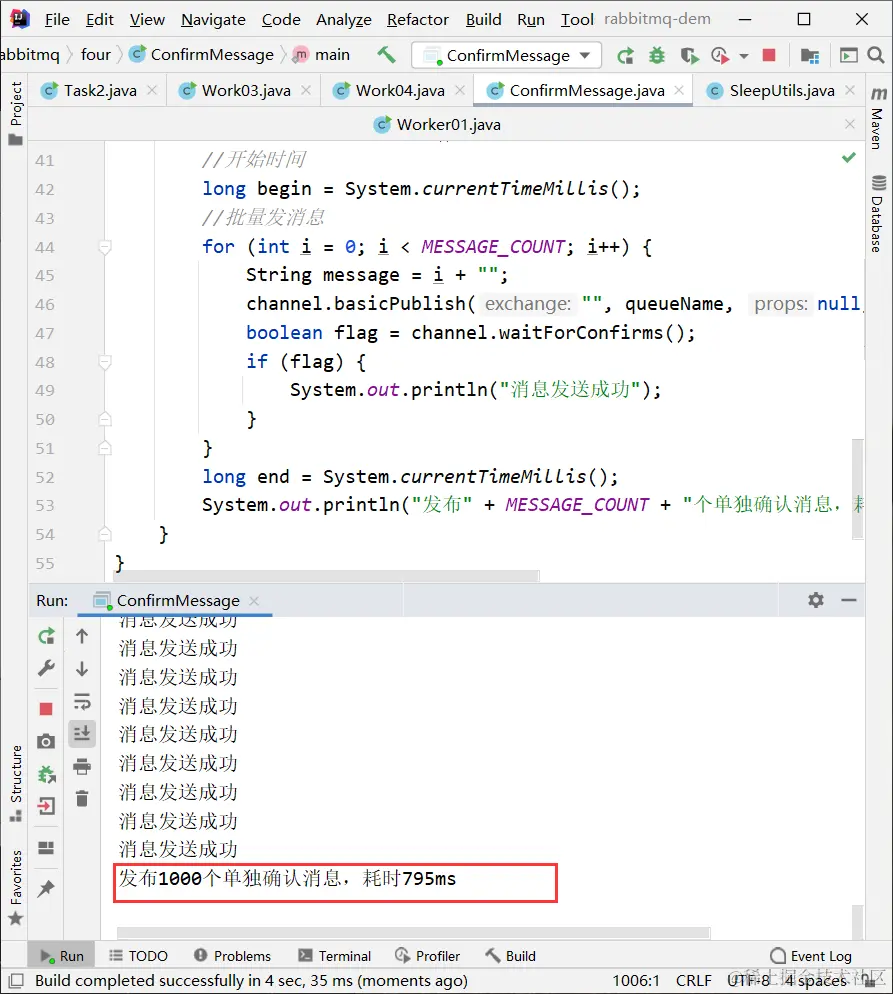This screenshot has height=994, width=893.
Task: Open the View menu
Action: point(147,20)
